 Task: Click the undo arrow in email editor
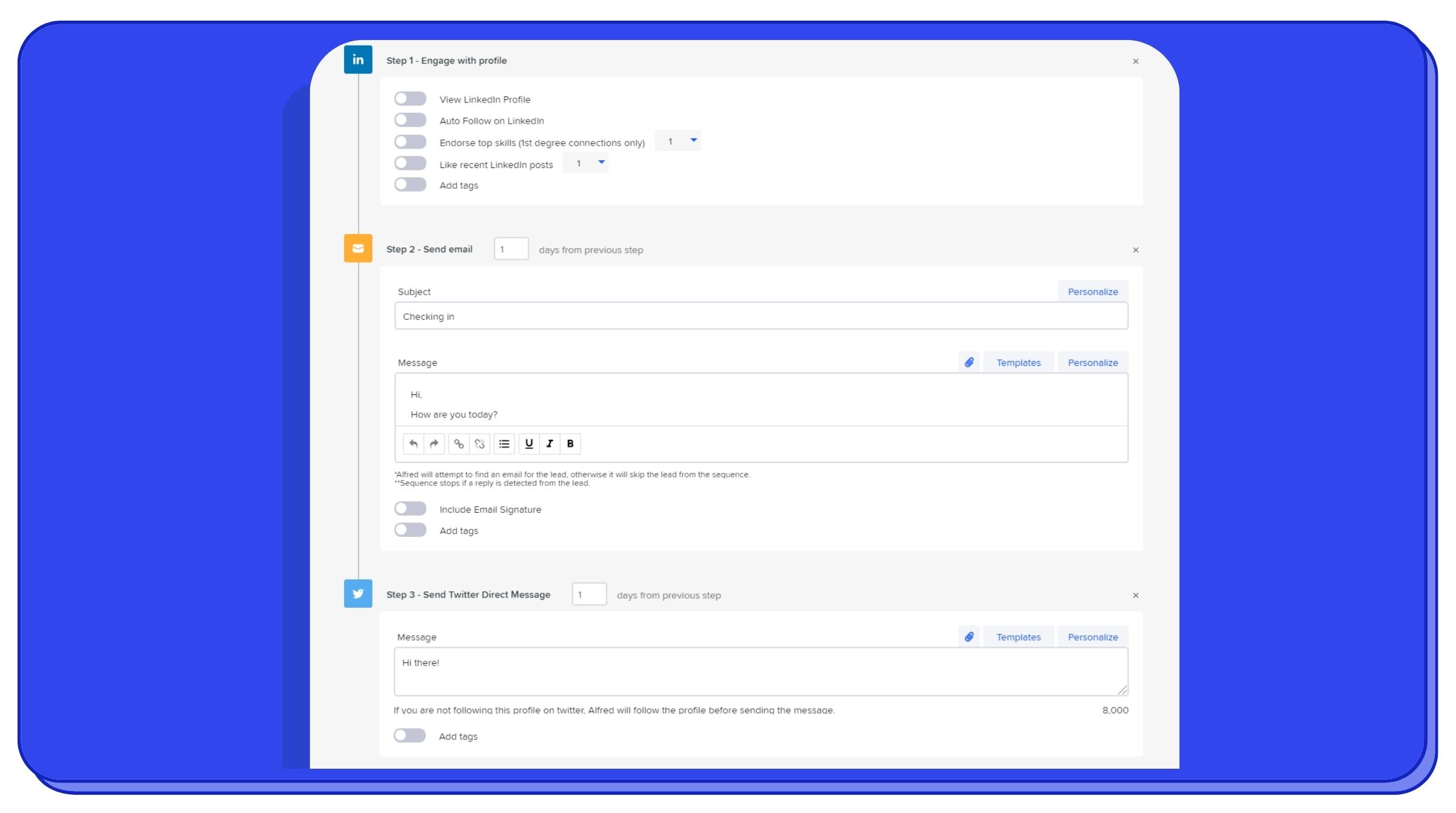point(413,444)
